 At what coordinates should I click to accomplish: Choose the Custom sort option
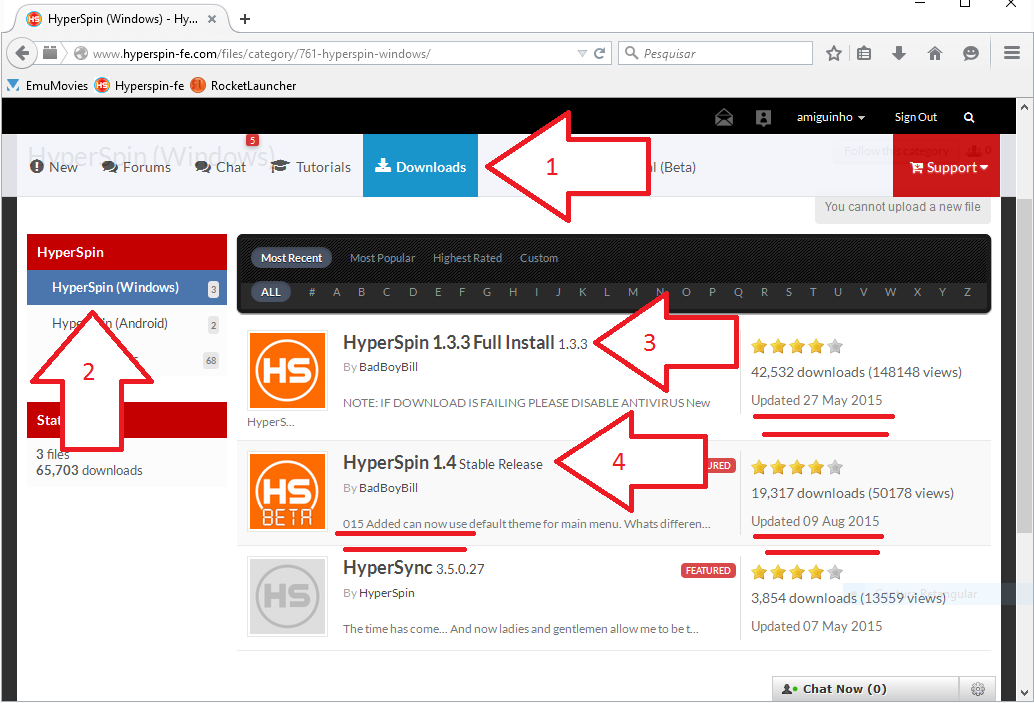pyautogui.click(x=539, y=259)
